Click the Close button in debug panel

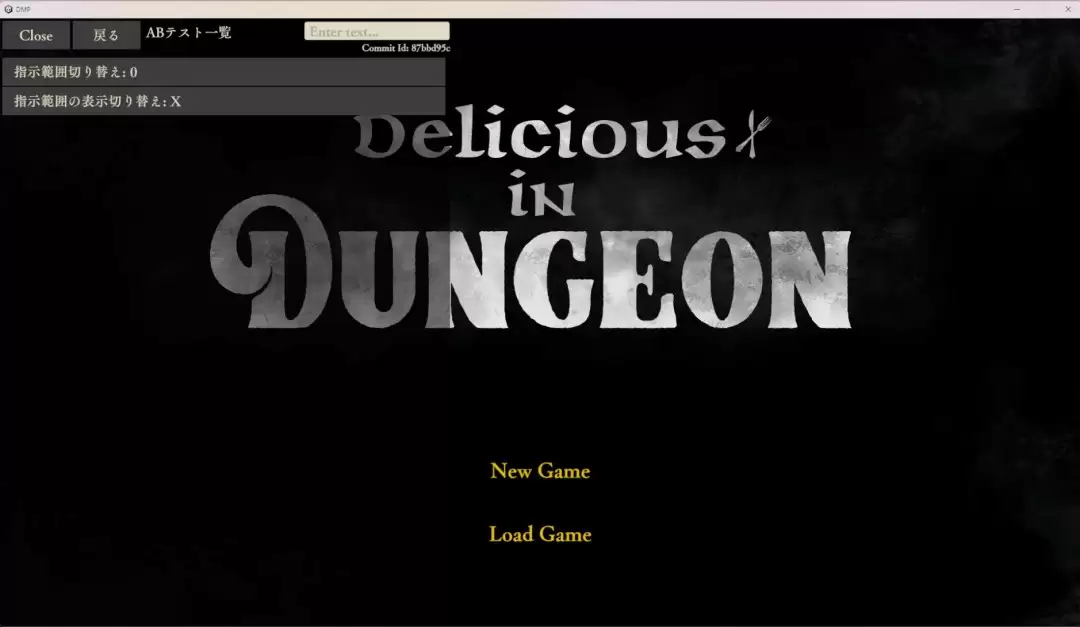[x=36, y=35]
